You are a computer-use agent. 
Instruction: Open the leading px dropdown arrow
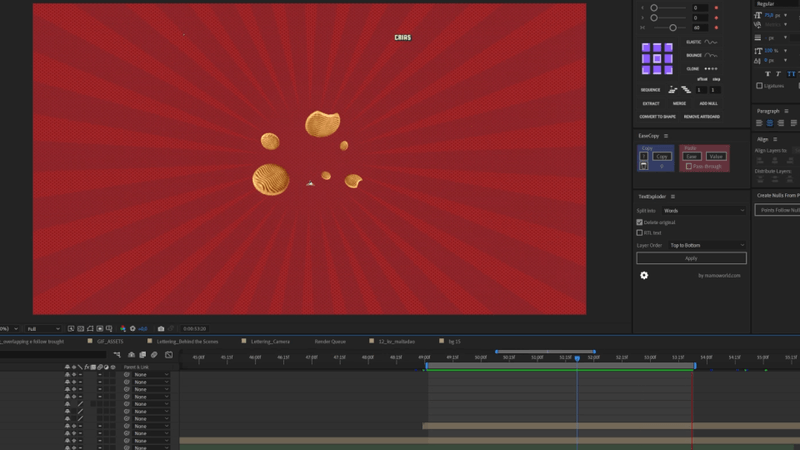point(785,38)
